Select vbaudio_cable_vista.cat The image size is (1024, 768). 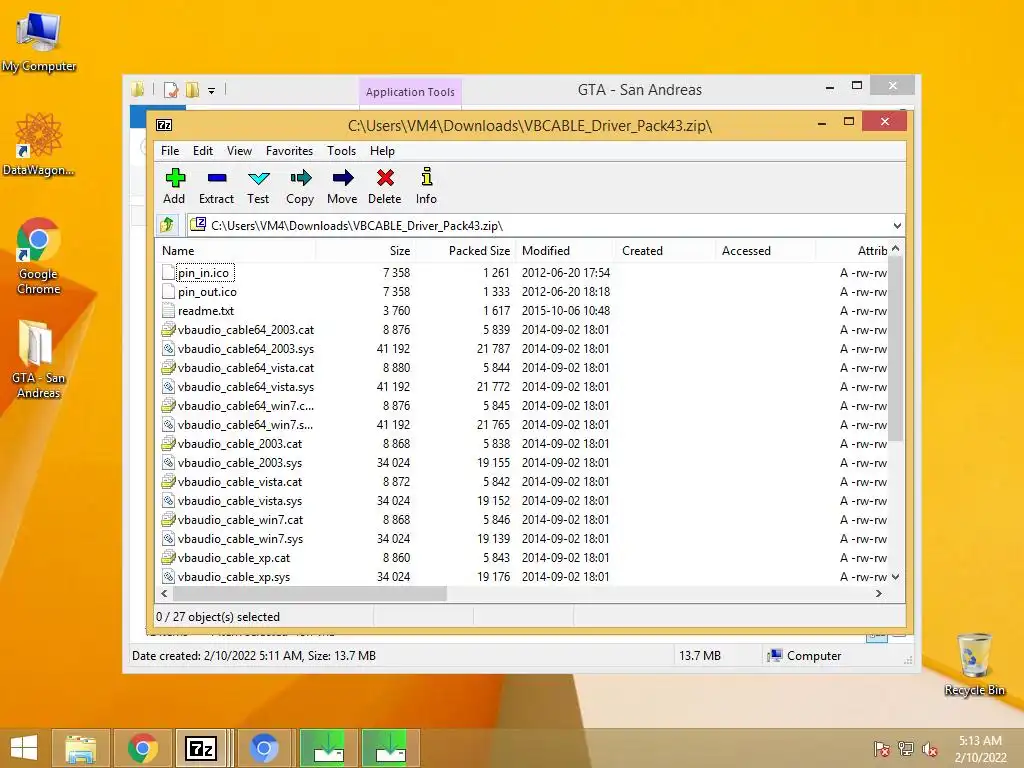(x=240, y=482)
